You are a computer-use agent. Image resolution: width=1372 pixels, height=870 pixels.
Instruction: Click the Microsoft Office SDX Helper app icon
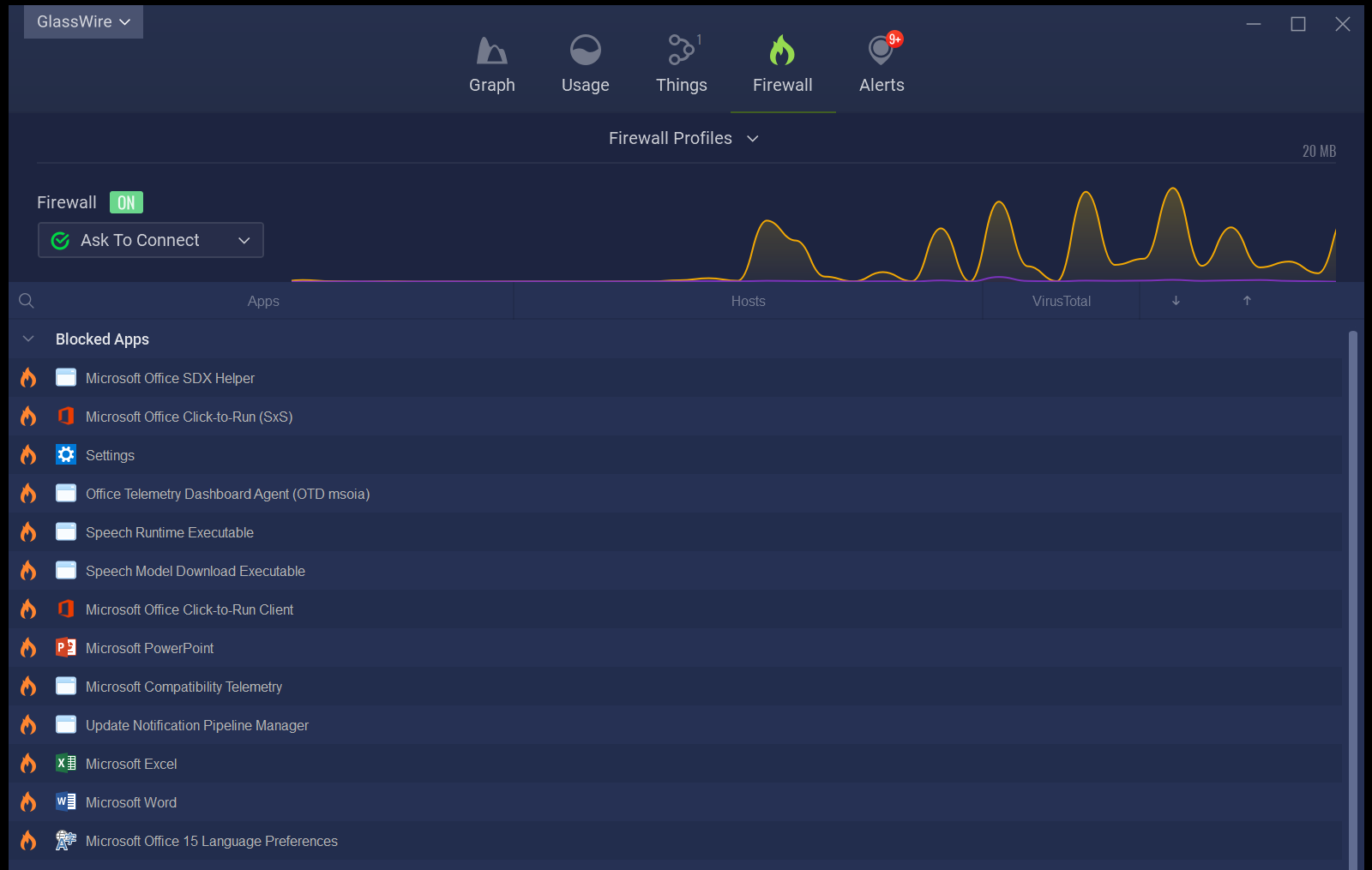tap(66, 377)
